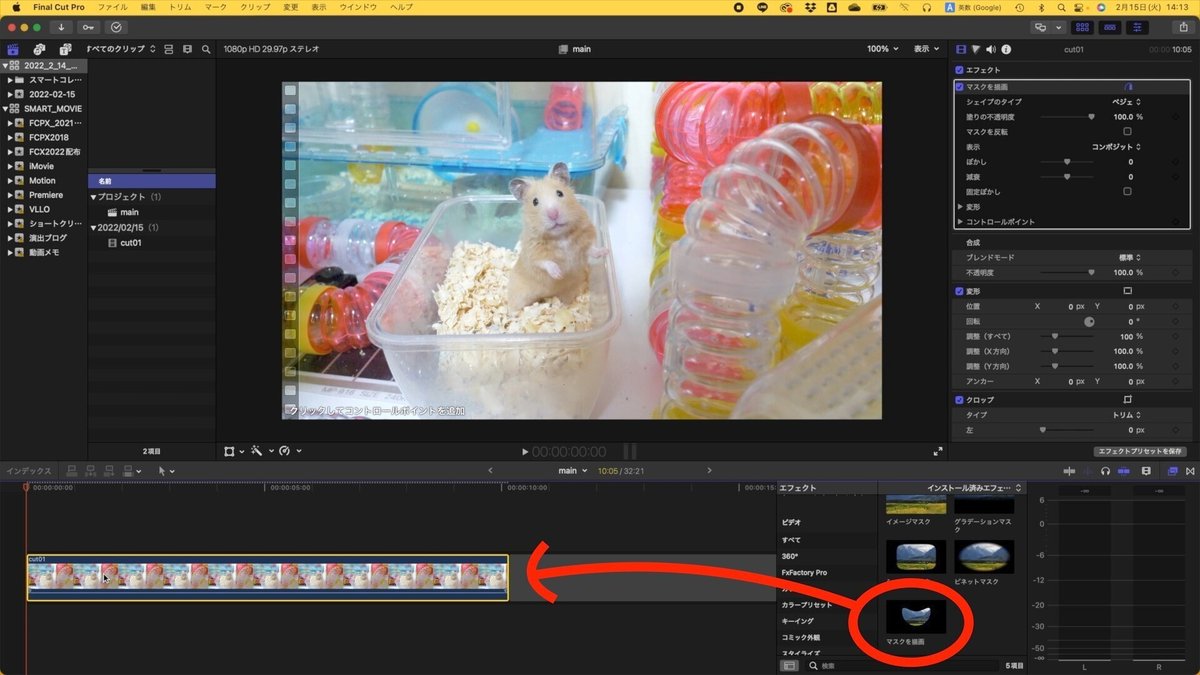Screen dimensions: 1200x675
Task: Open the audio inspector speaker icon
Action: 991,49
